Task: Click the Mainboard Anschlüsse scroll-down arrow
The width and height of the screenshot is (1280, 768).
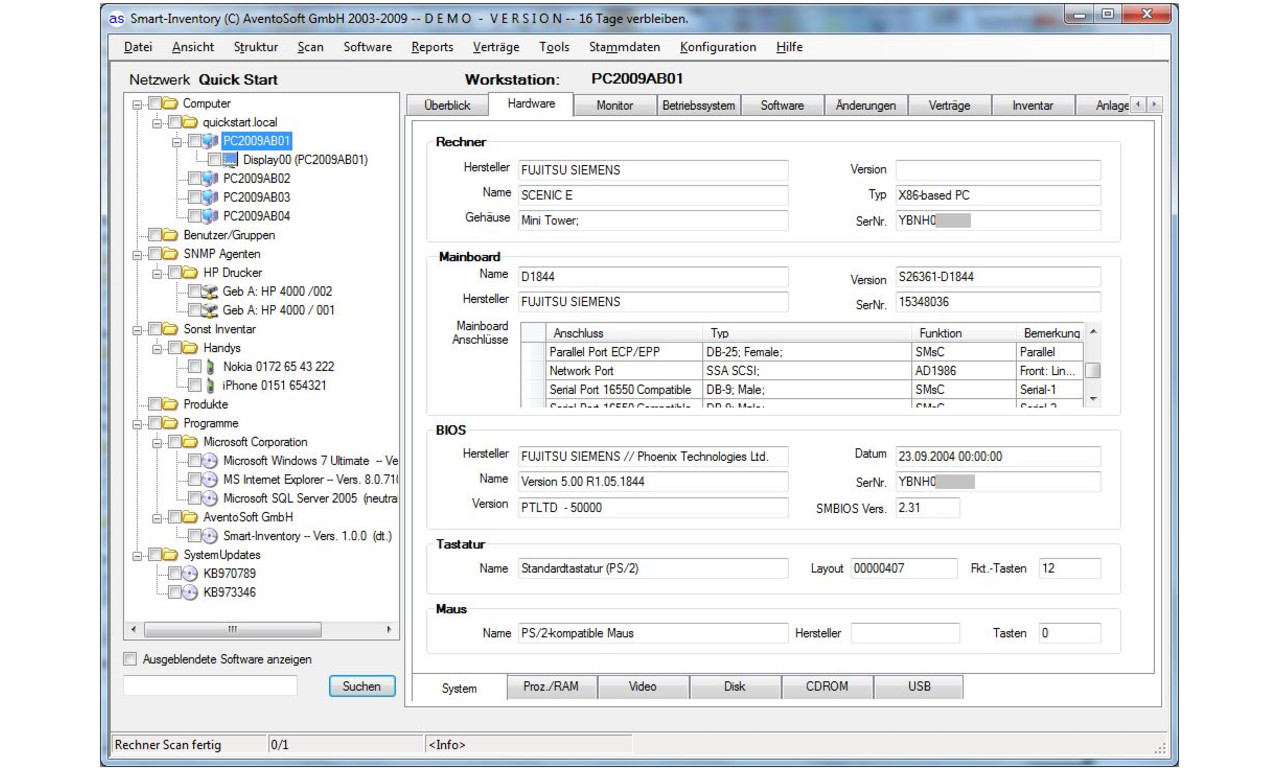Action: [1093, 399]
